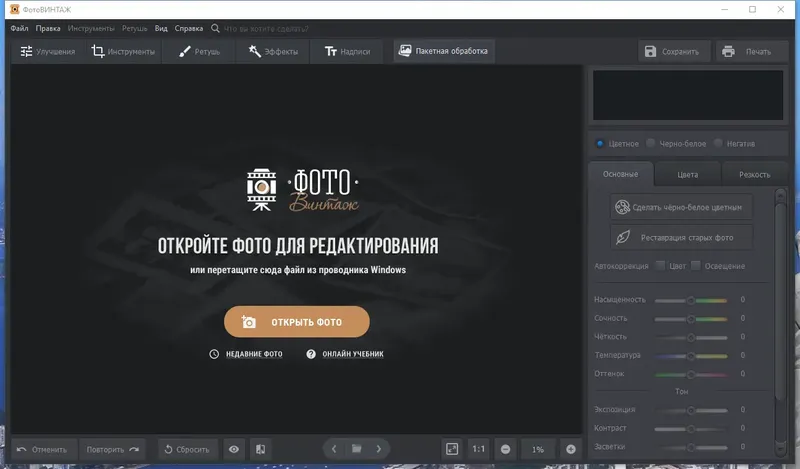The image size is (800, 469).
Task: Open the Ретушь menu in menu bar
Action: click(x=135, y=29)
